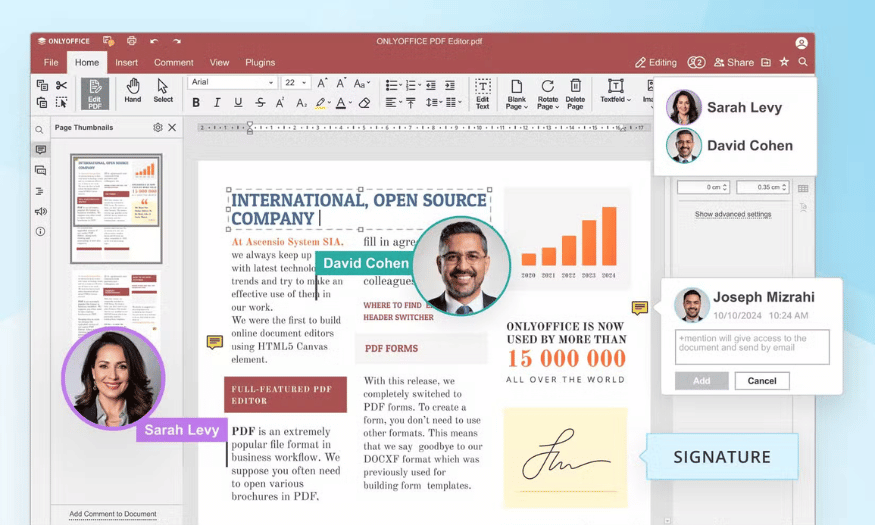Undo the last action
The image size is (875, 525).
pyautogui.click(x=154, y=41)
